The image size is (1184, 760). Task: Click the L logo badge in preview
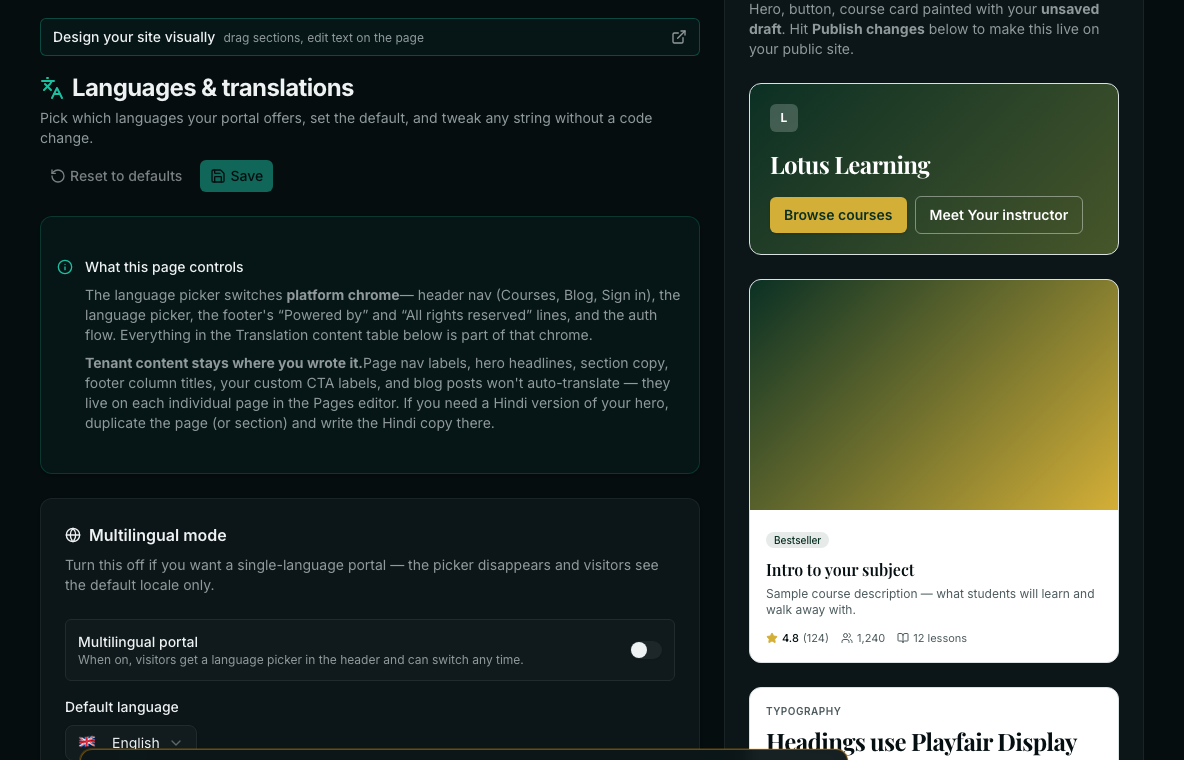click(784, 118)
